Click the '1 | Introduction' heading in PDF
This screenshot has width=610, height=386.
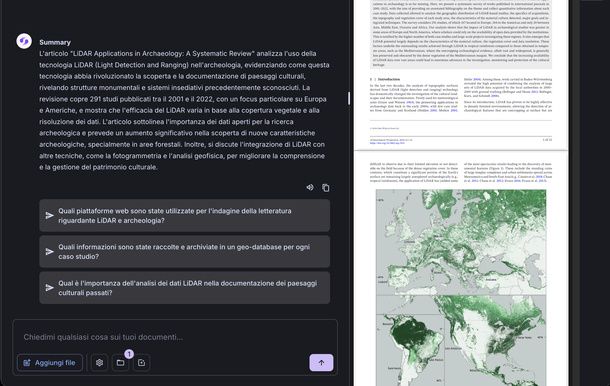pos(385,79)
